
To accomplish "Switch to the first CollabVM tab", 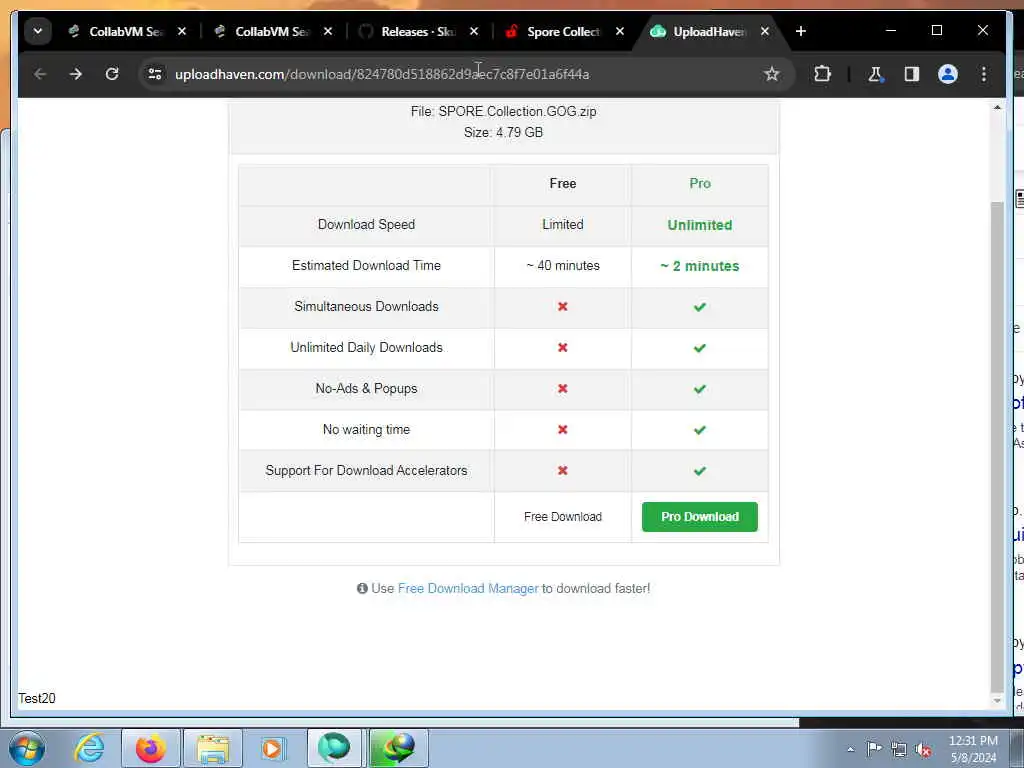I will [x=127, y=31].
